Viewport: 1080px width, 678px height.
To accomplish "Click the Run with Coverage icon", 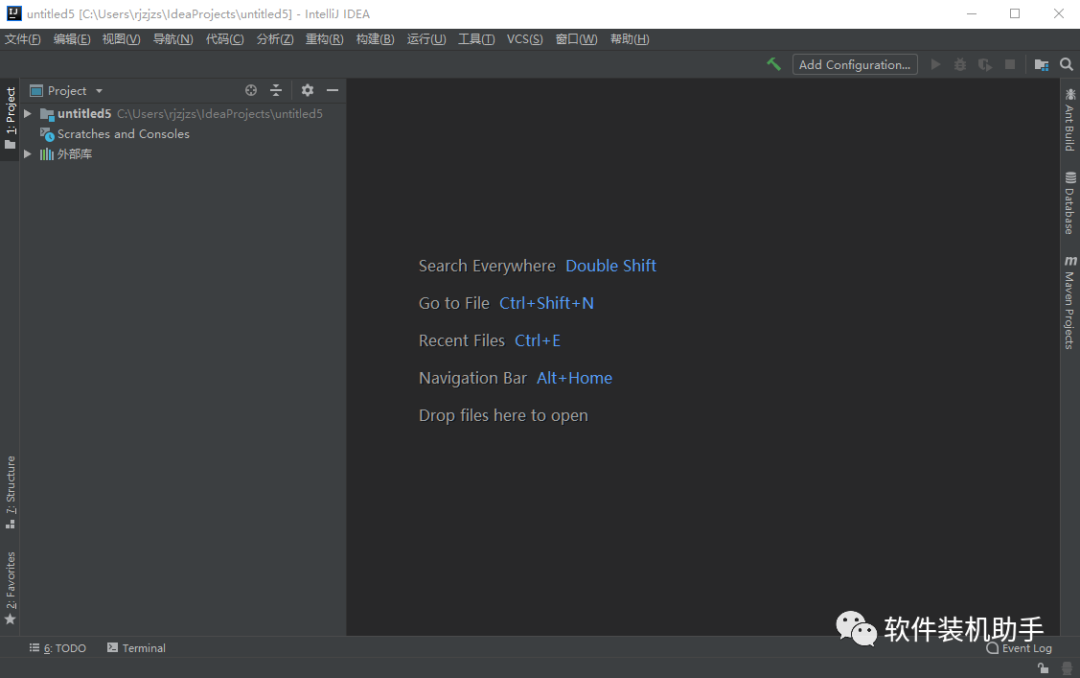I will tap(985, 64).
